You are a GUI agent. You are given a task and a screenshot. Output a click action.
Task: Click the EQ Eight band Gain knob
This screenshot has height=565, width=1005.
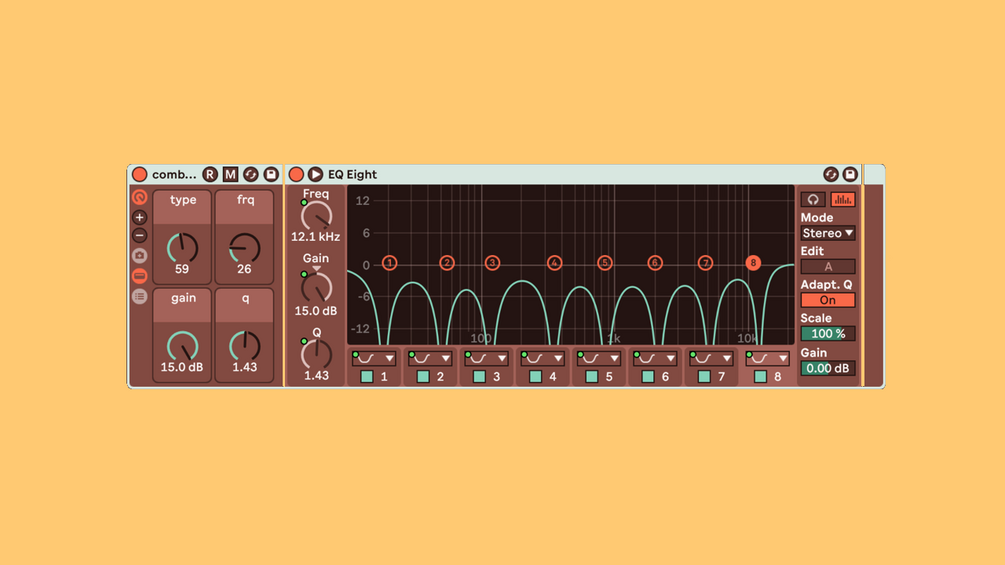[x=317, y=288]
